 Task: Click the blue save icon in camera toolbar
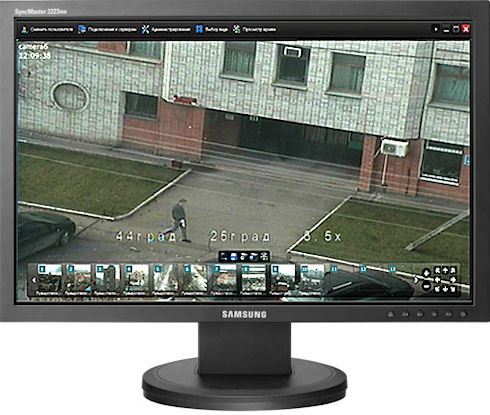(234, 256)
